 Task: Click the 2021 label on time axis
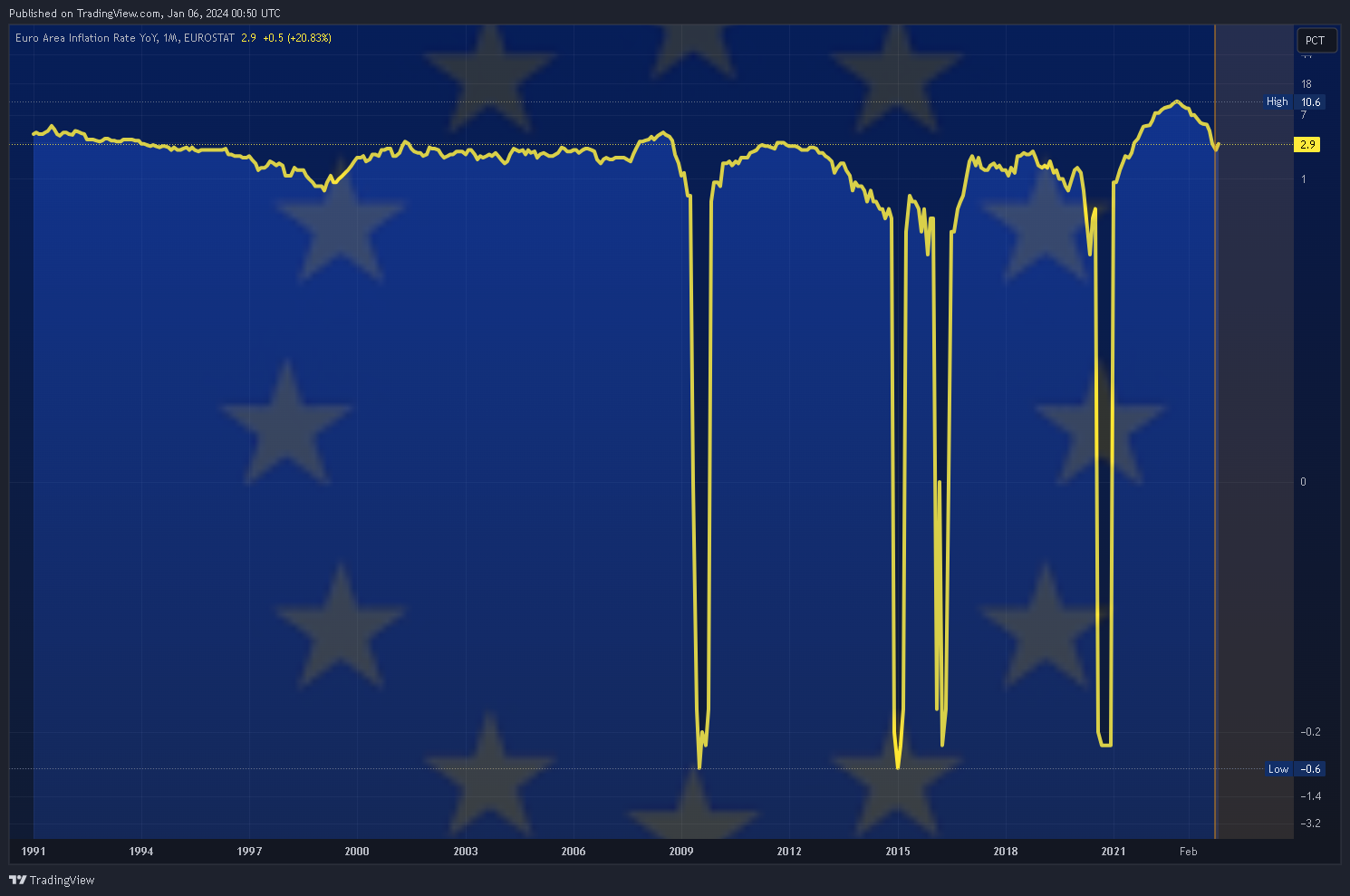(1114, 852)
